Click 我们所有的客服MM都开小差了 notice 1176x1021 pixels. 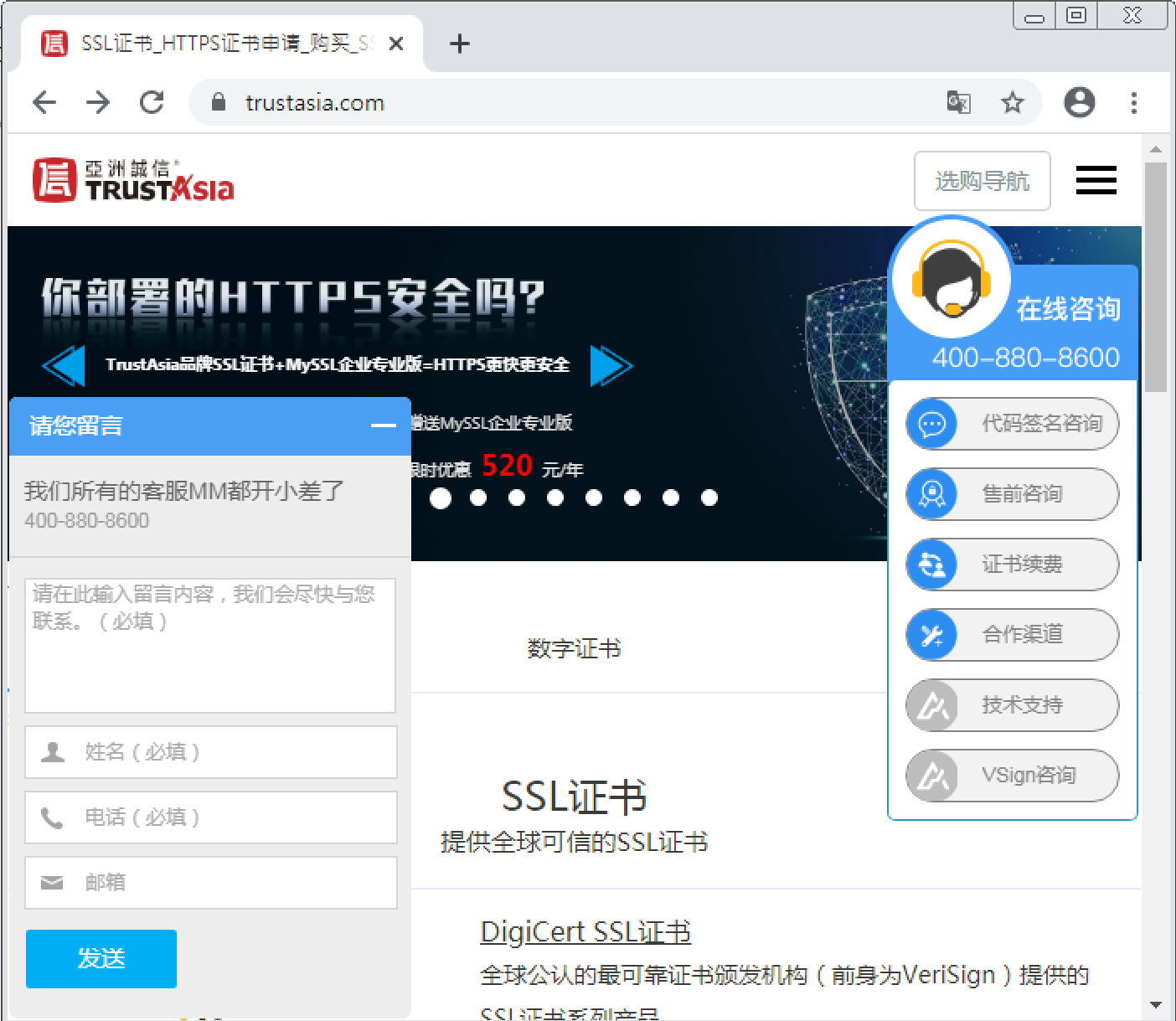[x=184, y=491]
